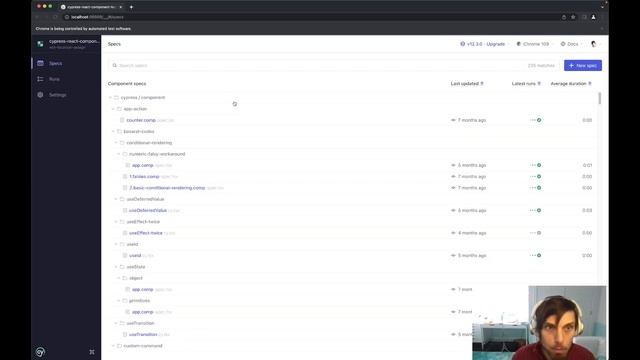Collapse the useId folder

tap(116, 244)
